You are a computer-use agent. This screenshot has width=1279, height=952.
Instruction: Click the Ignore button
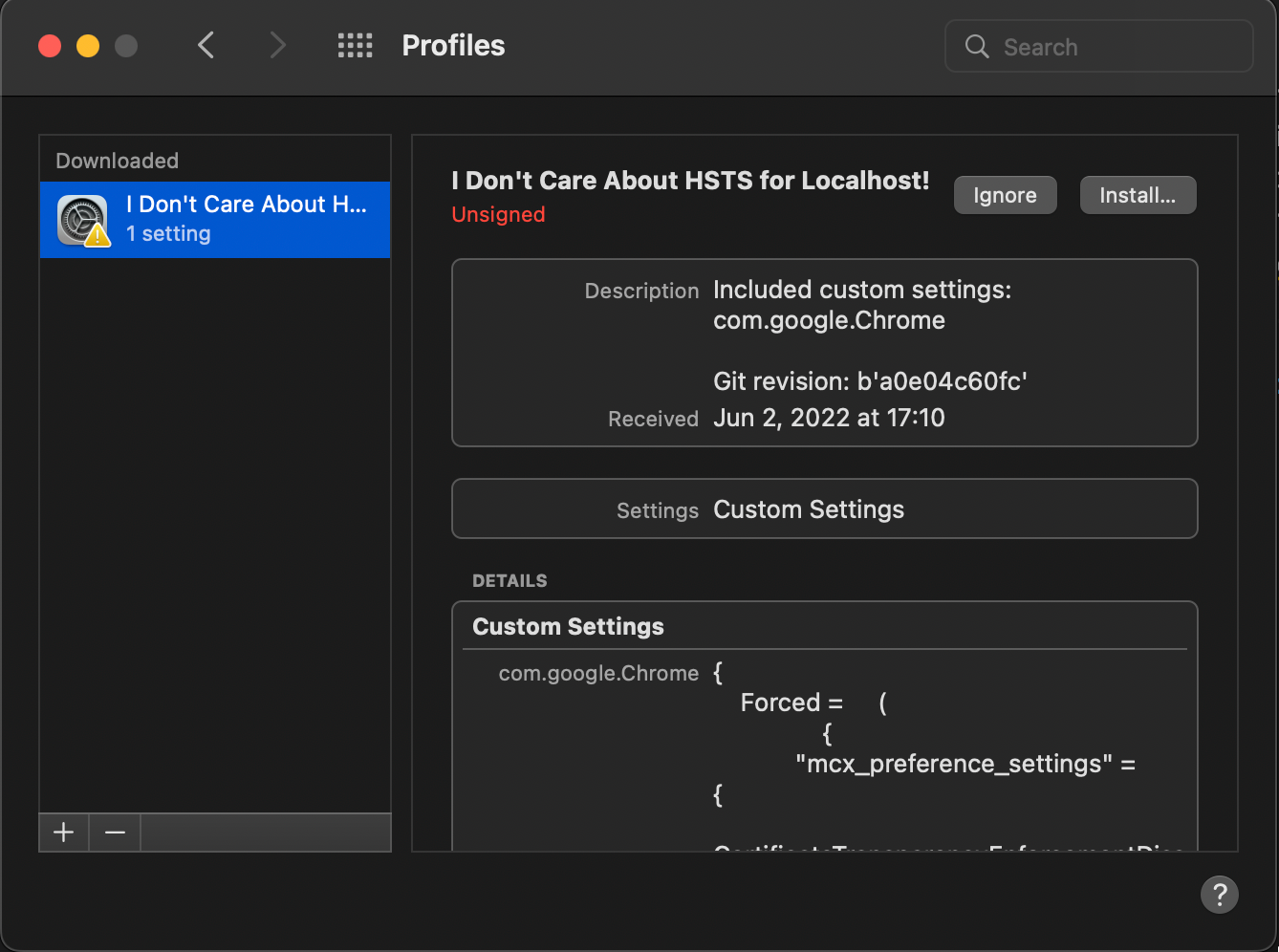coord(1005,195)
